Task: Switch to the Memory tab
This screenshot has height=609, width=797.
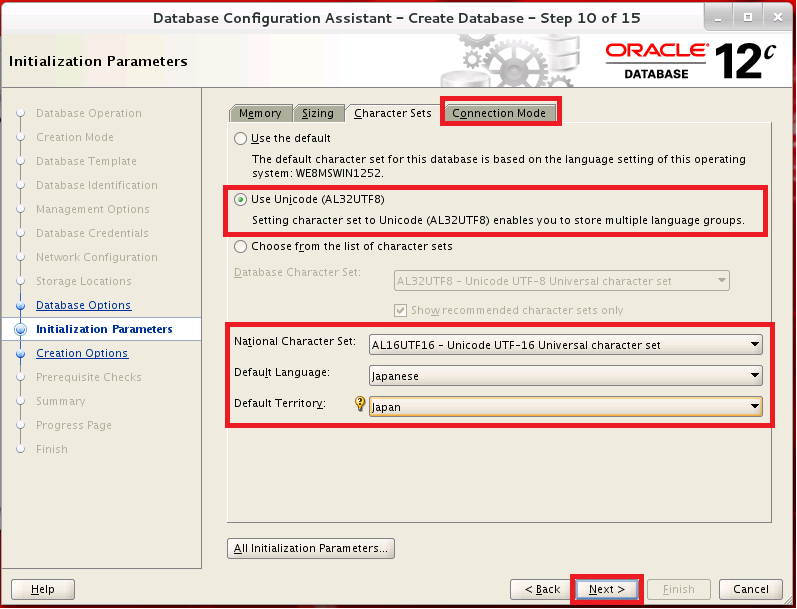Action: click(260, 113)
